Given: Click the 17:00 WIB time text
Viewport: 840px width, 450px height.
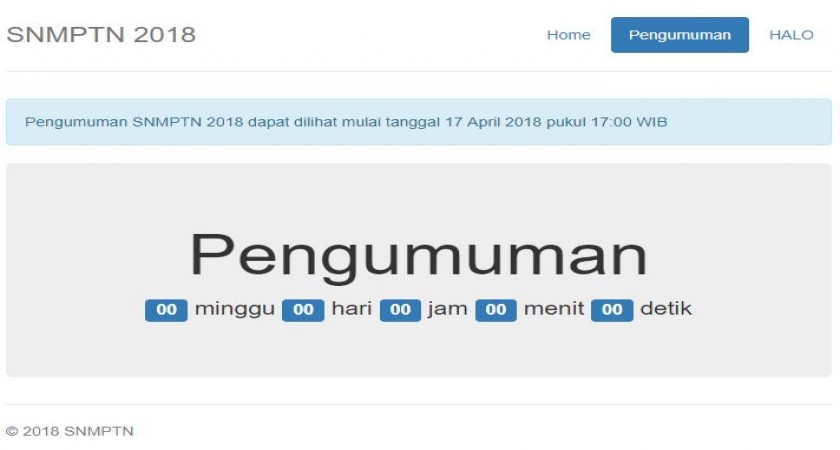Looking at the screenshot, I should [x=629, y=122].
